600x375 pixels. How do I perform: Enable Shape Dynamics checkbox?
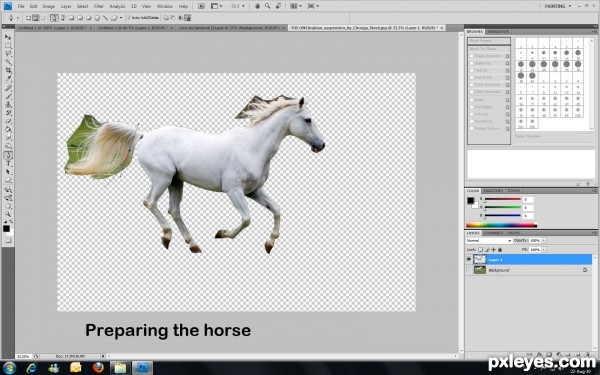click(x=471, y=56)
